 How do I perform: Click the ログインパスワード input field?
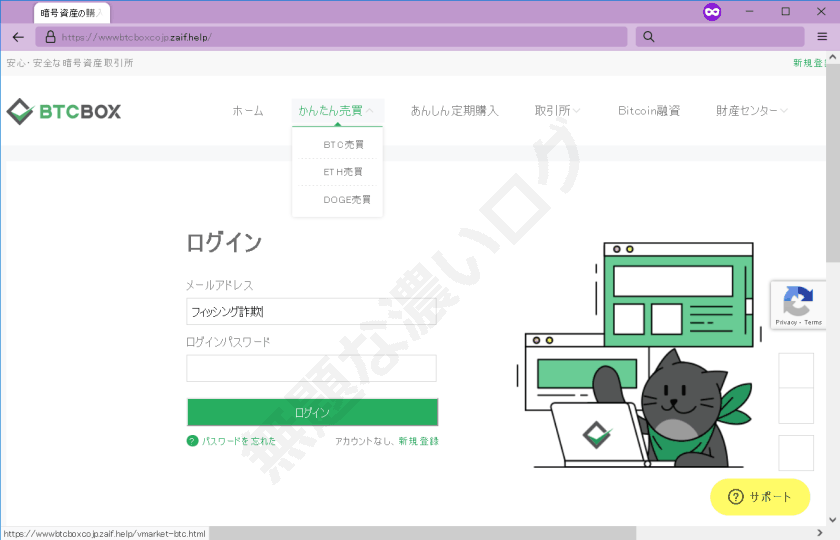tap(311, 368)
